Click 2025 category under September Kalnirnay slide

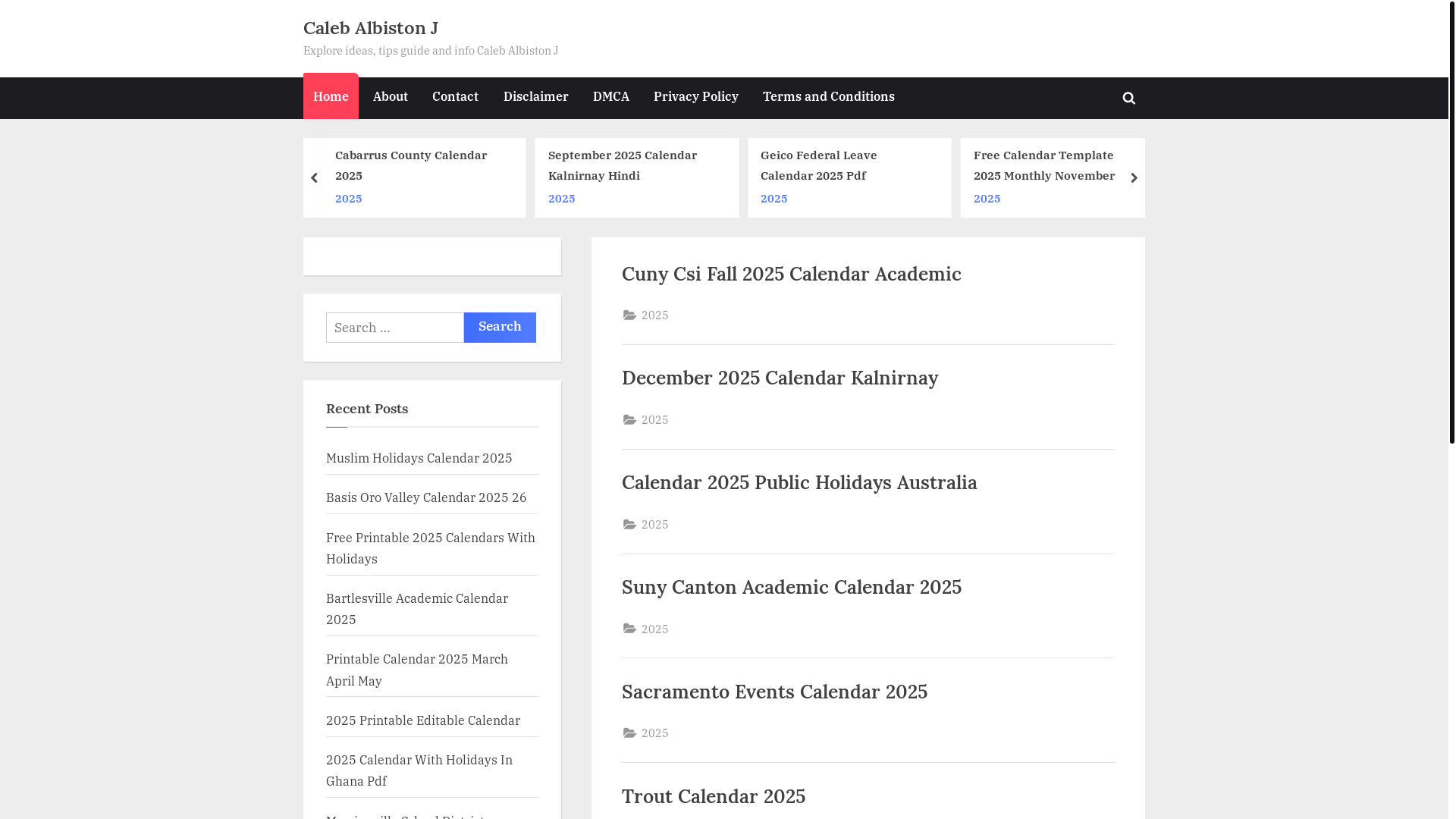coord(562,199)
